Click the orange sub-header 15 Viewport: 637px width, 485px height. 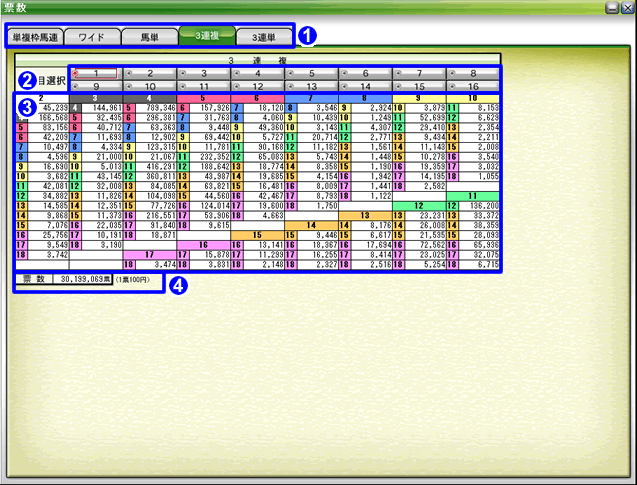(258, 235)
